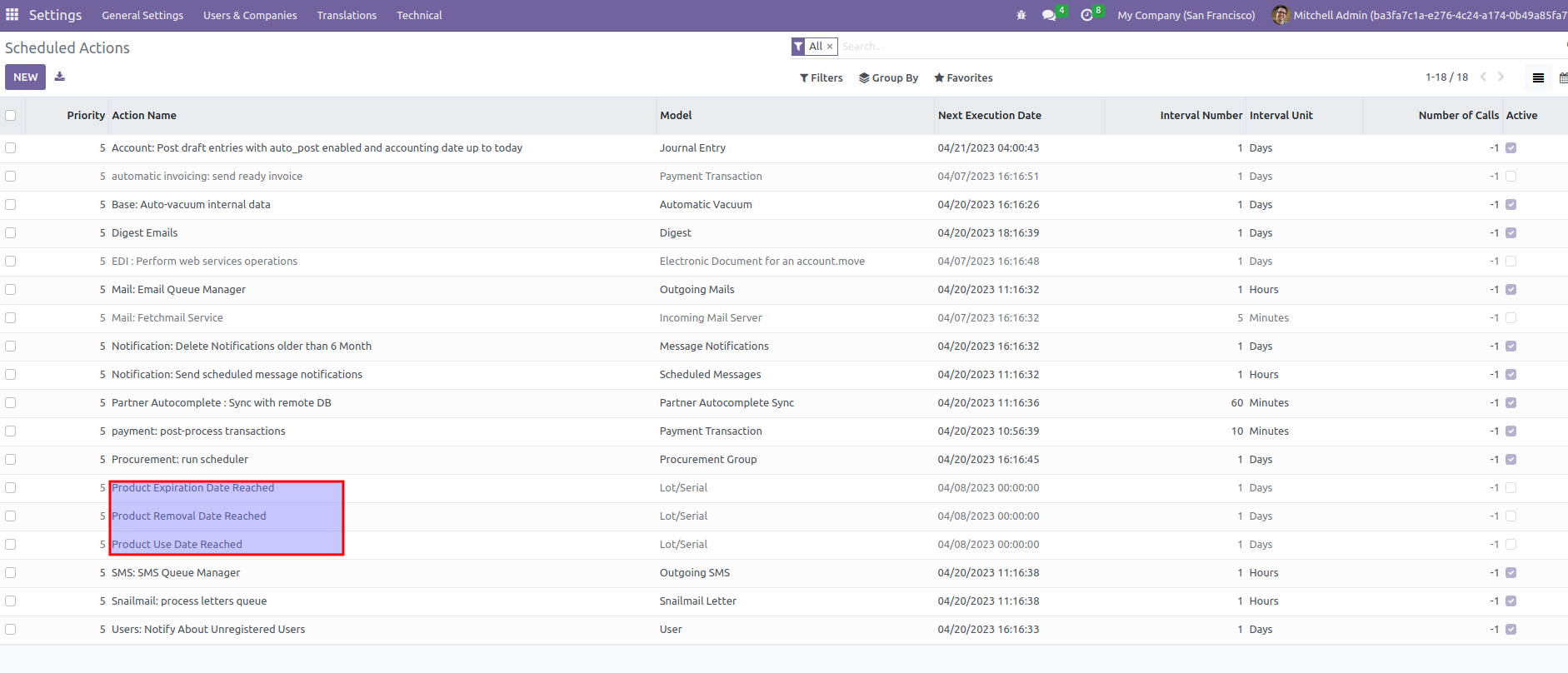
Task: Open the Group By dropdown
Action: pos(889,77)
